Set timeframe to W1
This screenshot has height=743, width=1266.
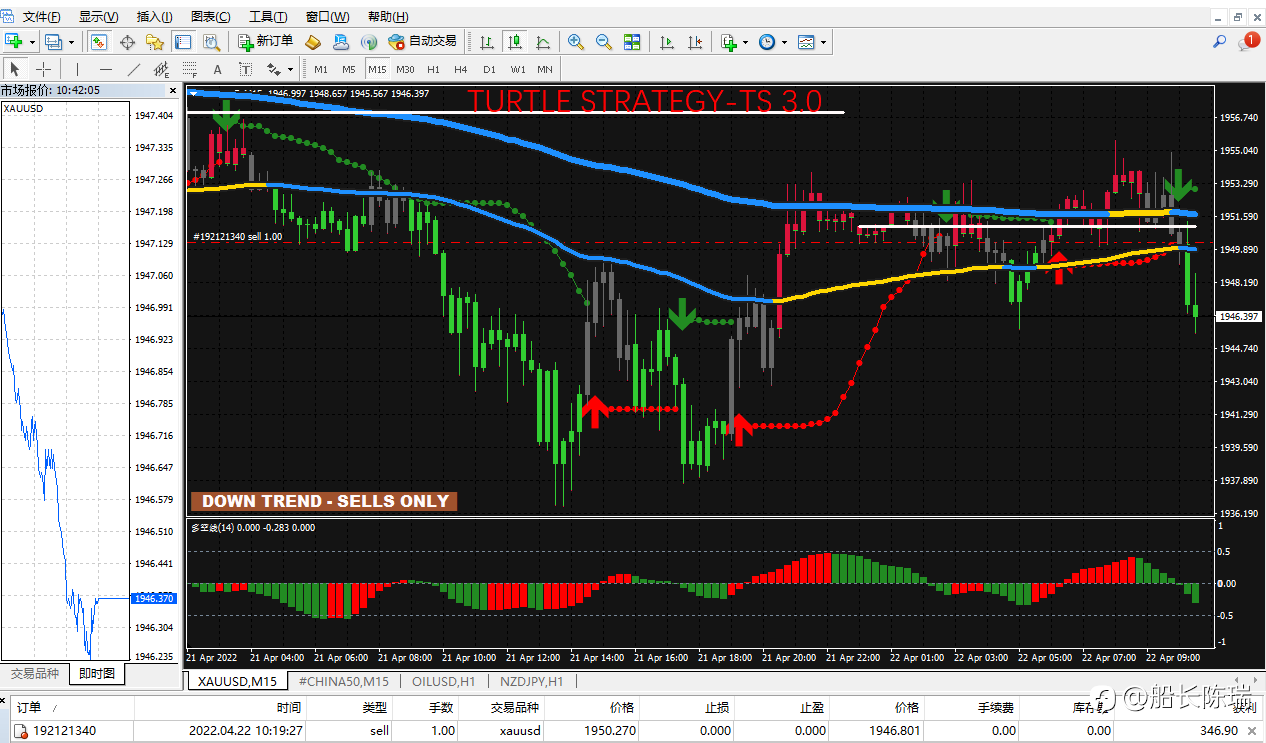pyautogui.click(x=517, y=69)
